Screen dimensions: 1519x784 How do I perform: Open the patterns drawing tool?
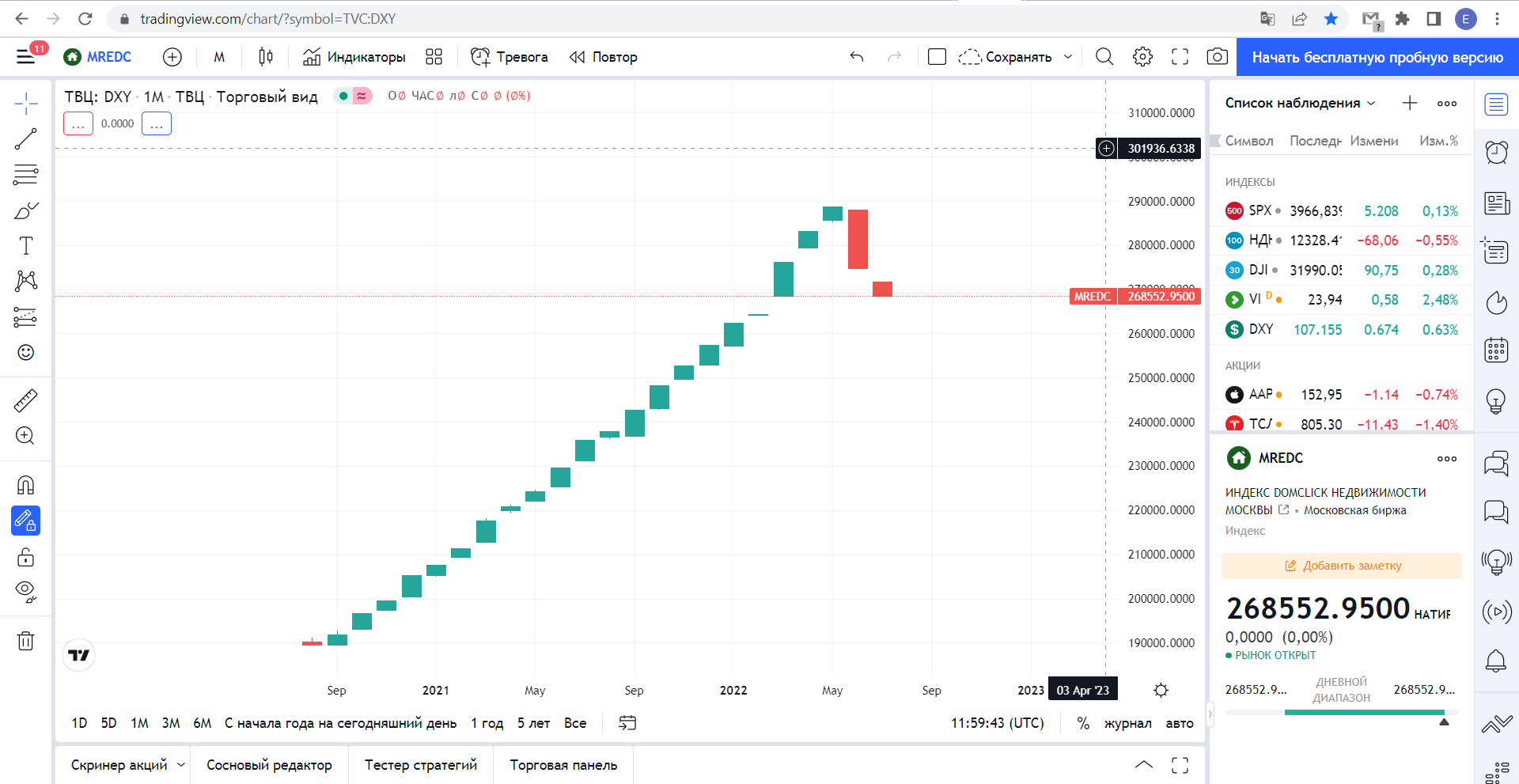[x=26, y=281]
